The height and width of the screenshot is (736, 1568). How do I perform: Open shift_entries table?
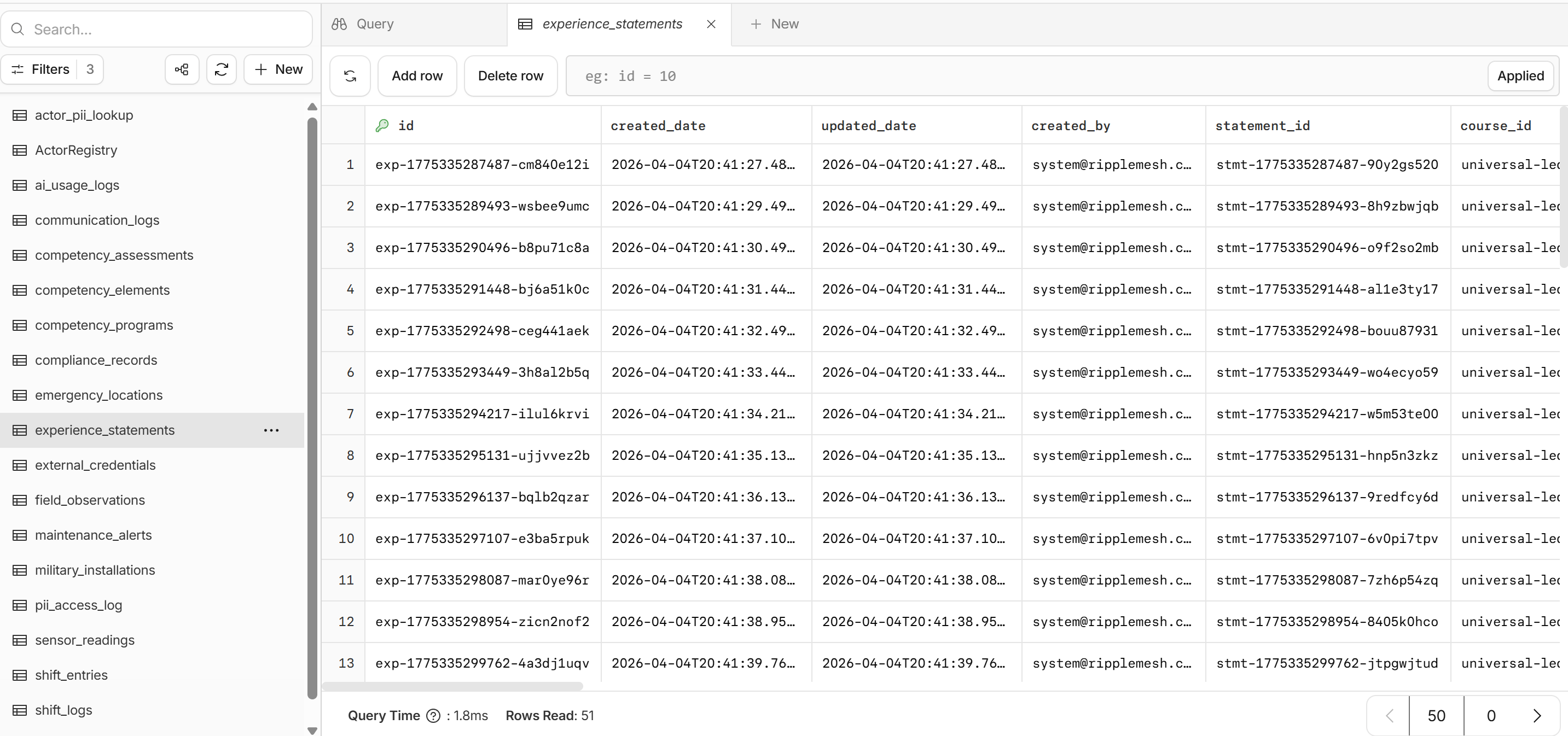coord(152,675)
